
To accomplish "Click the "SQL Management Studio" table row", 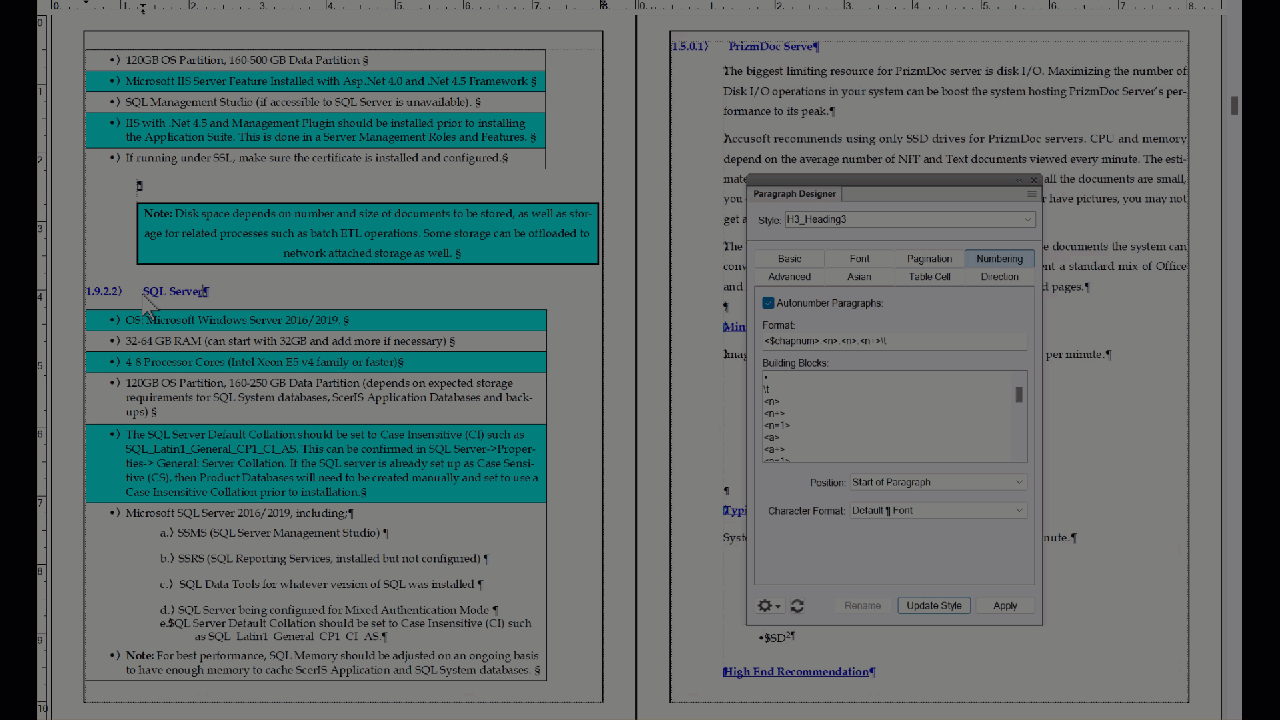I will coord(315,102).
